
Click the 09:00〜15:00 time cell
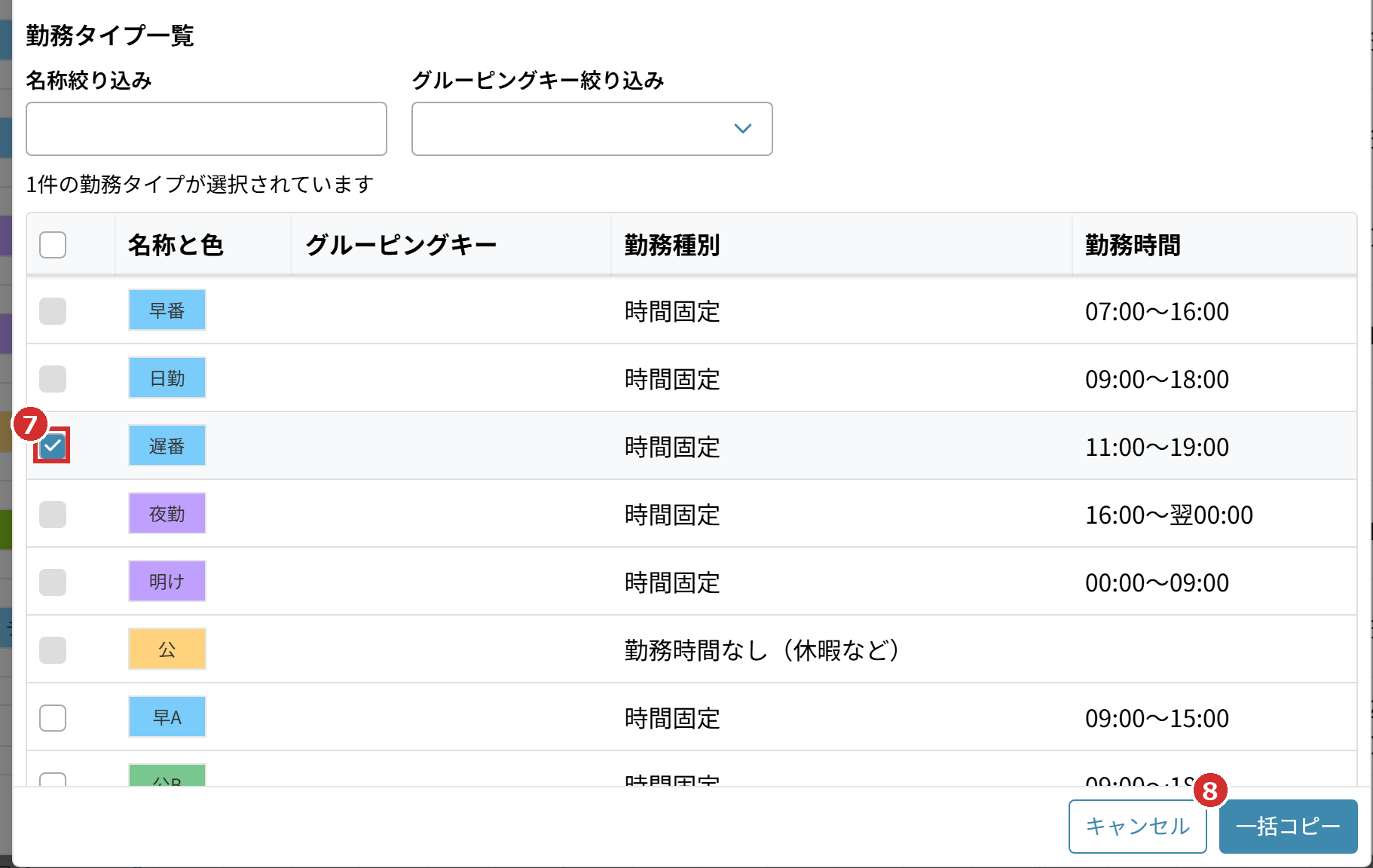coord(1157,718)
